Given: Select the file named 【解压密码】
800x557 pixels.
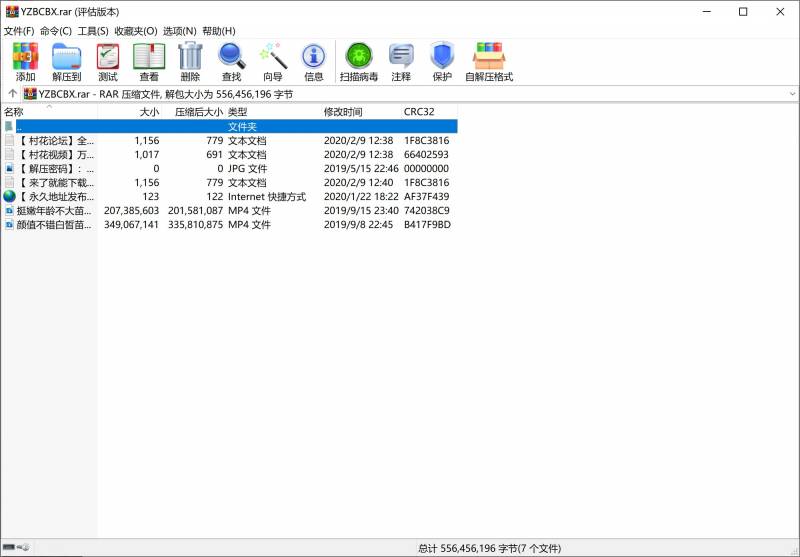Looking at the screenshot, I should 56,168.
